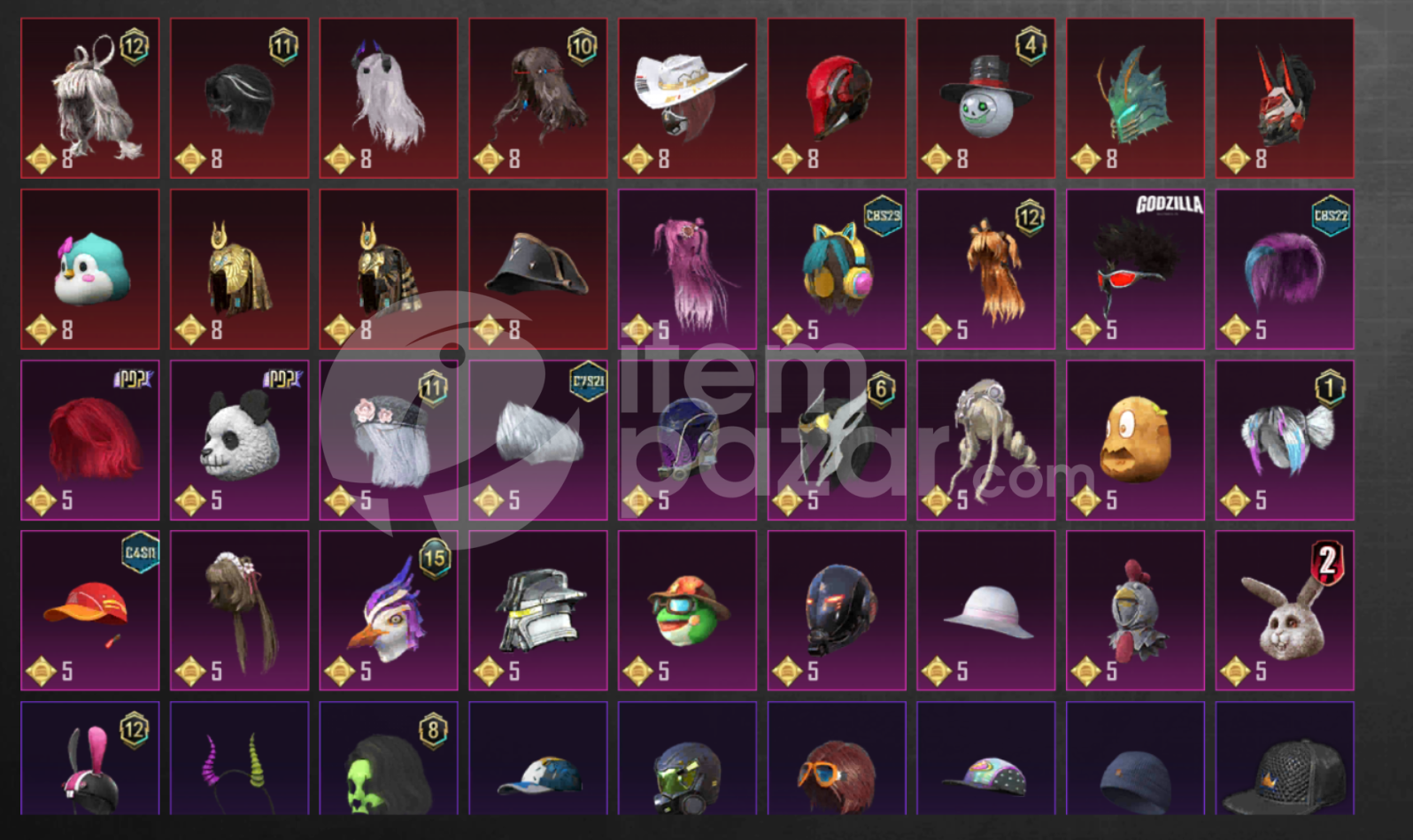The image size is (1413, 840).
Task: Select the white cowboy hat item
Action: click(x=687, y=97)
